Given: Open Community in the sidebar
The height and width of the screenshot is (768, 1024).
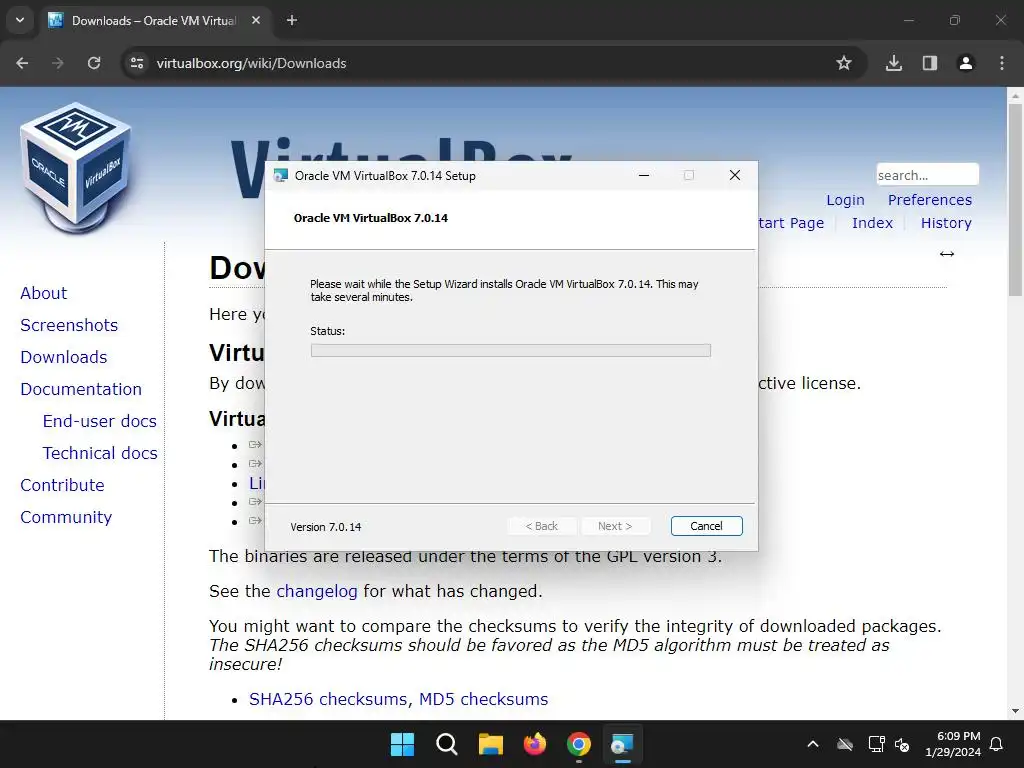Looking at the screenshot, I should (x=66, y=517).
